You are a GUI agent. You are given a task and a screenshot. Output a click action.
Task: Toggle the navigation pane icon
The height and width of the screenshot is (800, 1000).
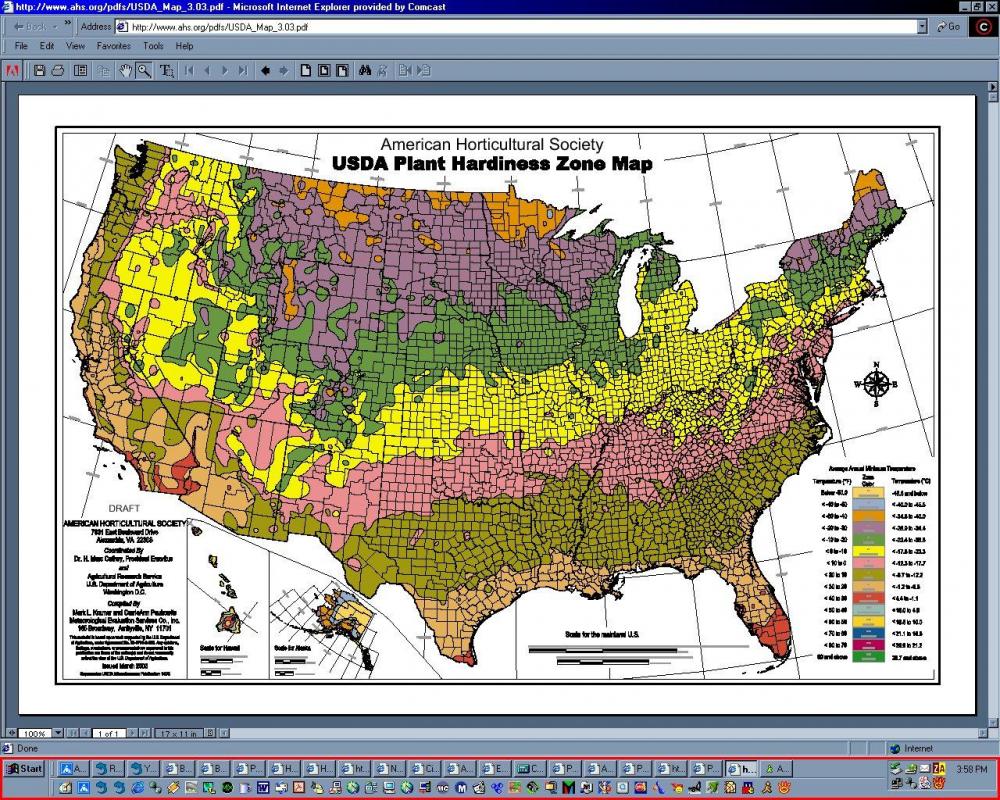(81, 70)
